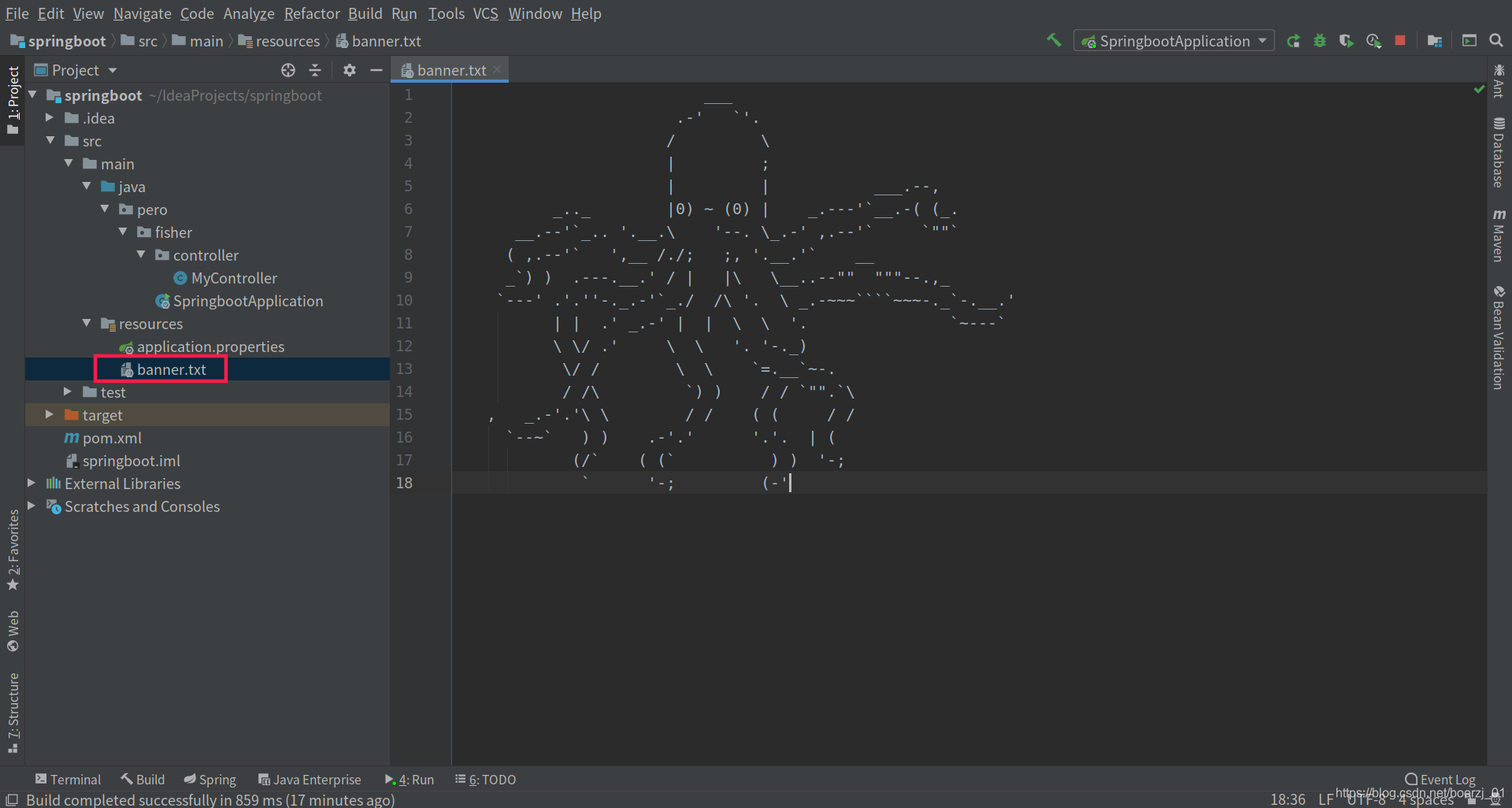Run with Coverage using the shield icon
The image size is (1512, 808).
coord(1347,41)
